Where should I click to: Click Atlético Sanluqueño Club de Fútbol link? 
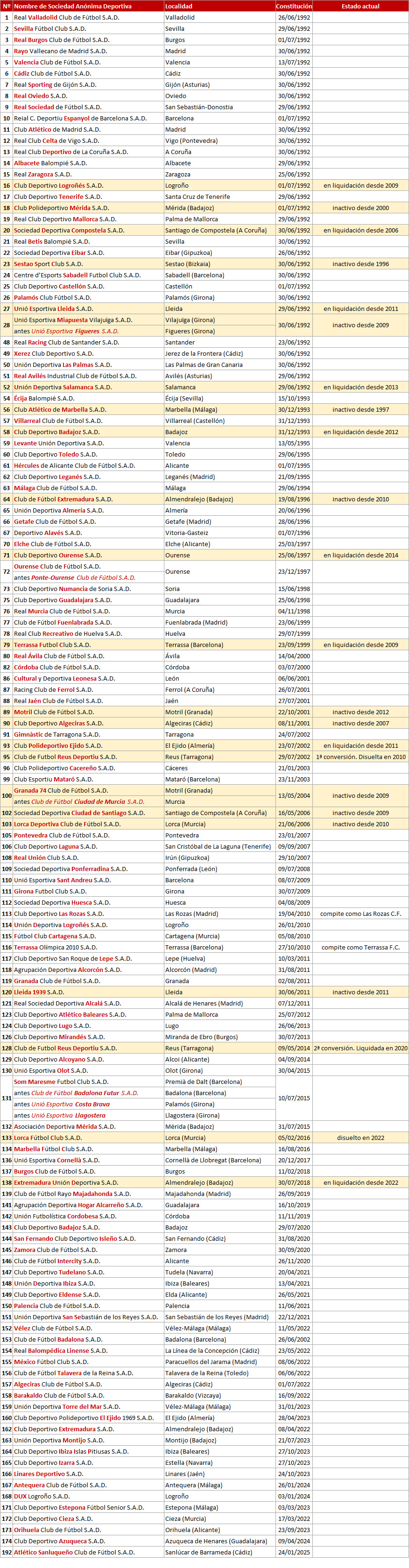click(74, 1552)
